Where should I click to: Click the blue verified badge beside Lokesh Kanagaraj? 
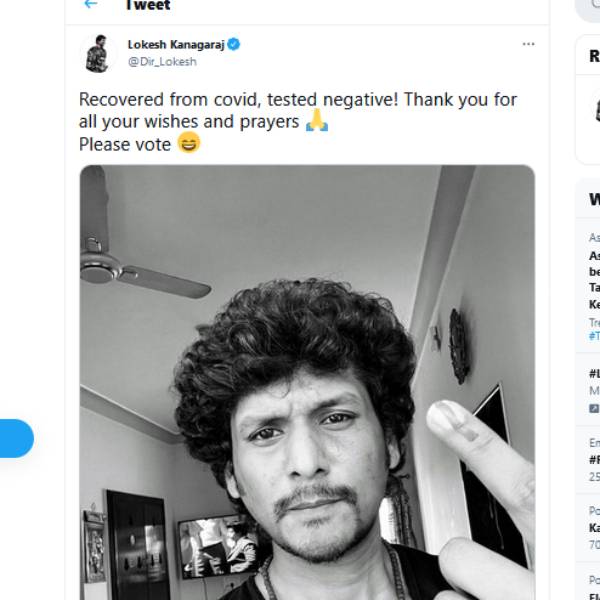coord(234,44)
